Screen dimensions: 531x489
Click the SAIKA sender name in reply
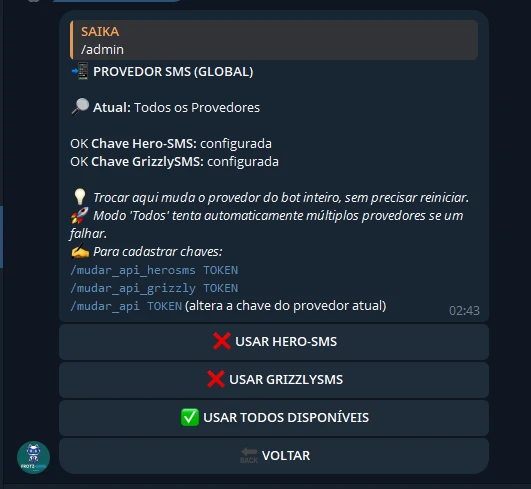(x=100, y=31)
